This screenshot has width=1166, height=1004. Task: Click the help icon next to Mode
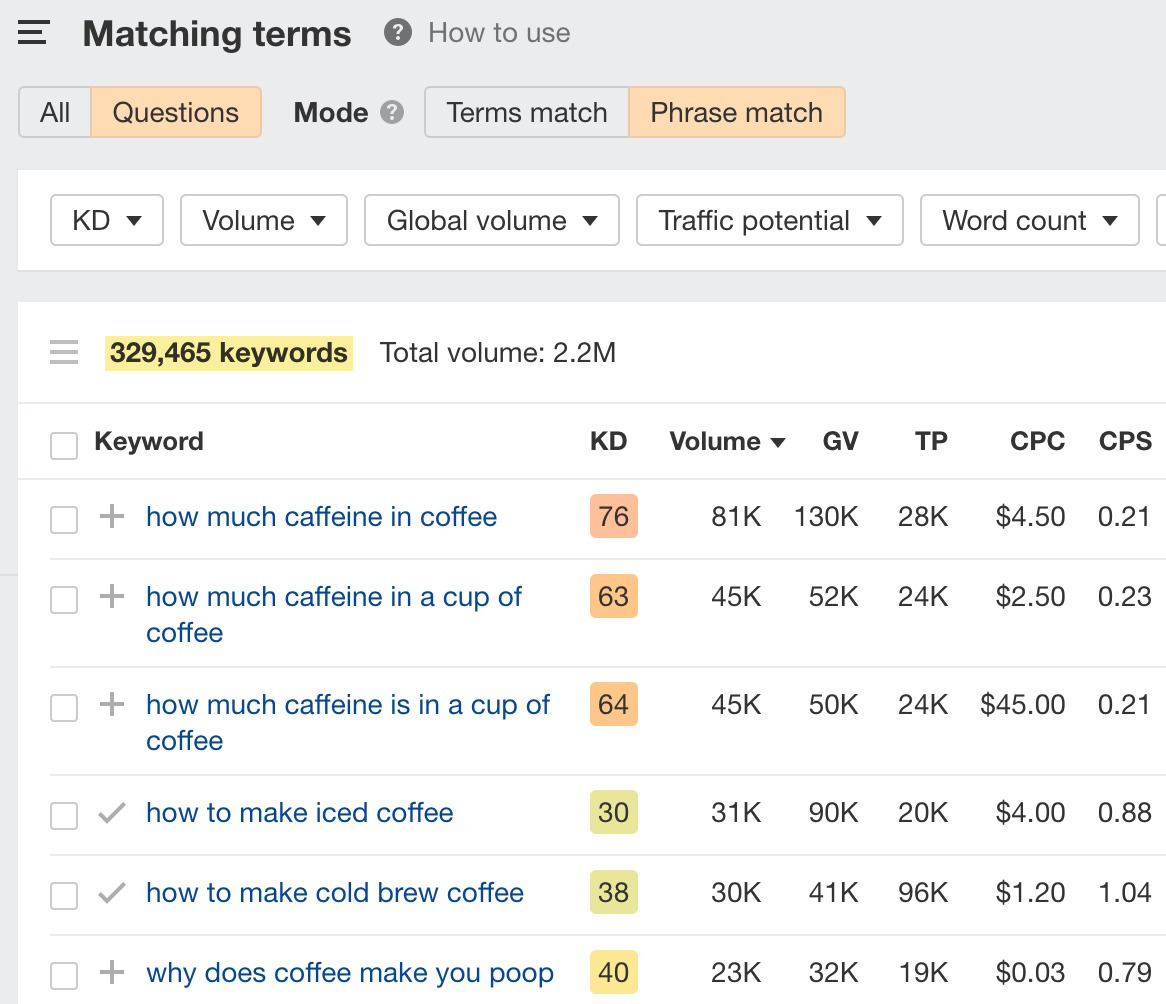[x=394, y=112]
